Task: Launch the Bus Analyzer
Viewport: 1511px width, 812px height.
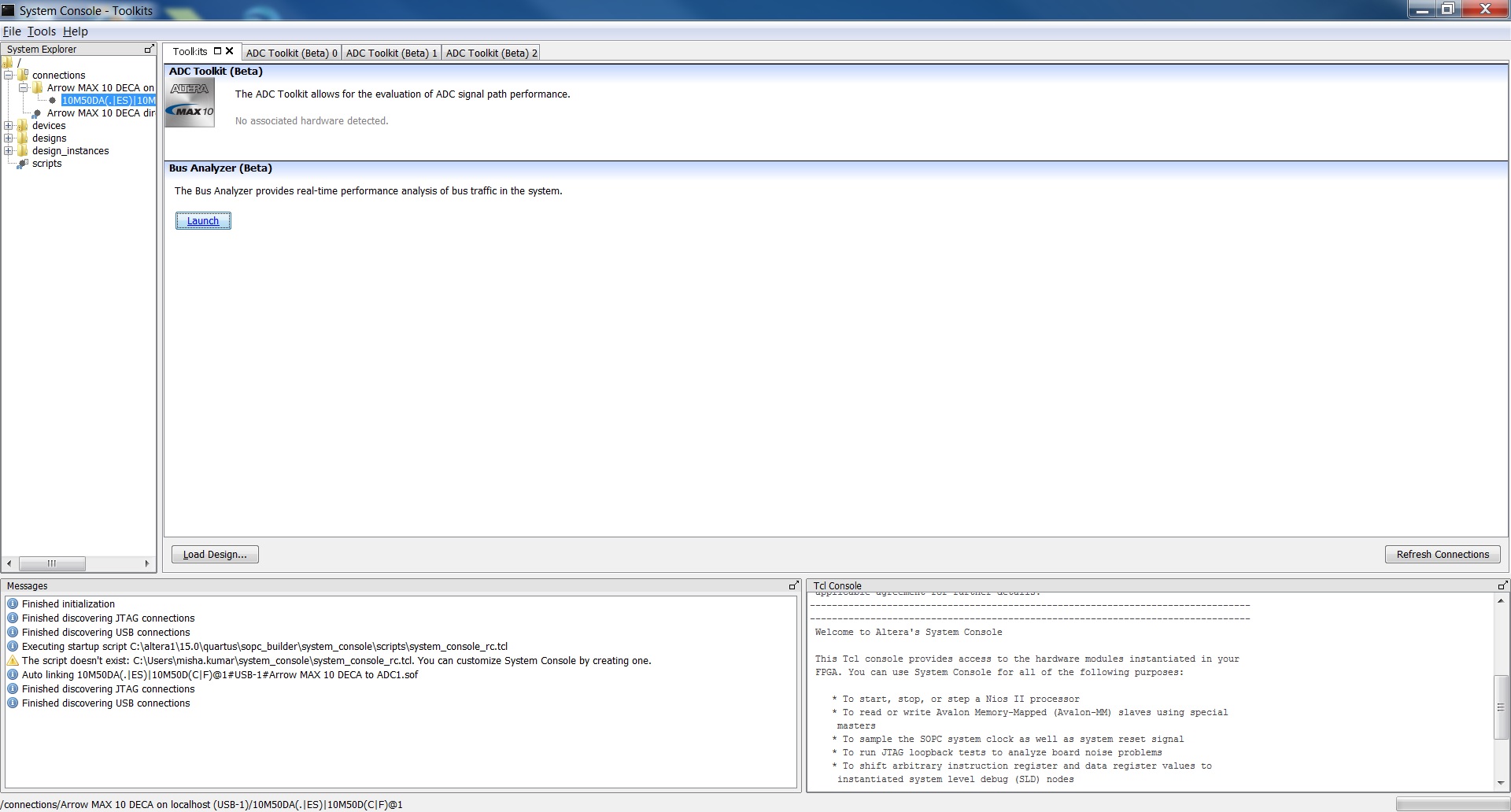Action: click(x=203, y=221)
